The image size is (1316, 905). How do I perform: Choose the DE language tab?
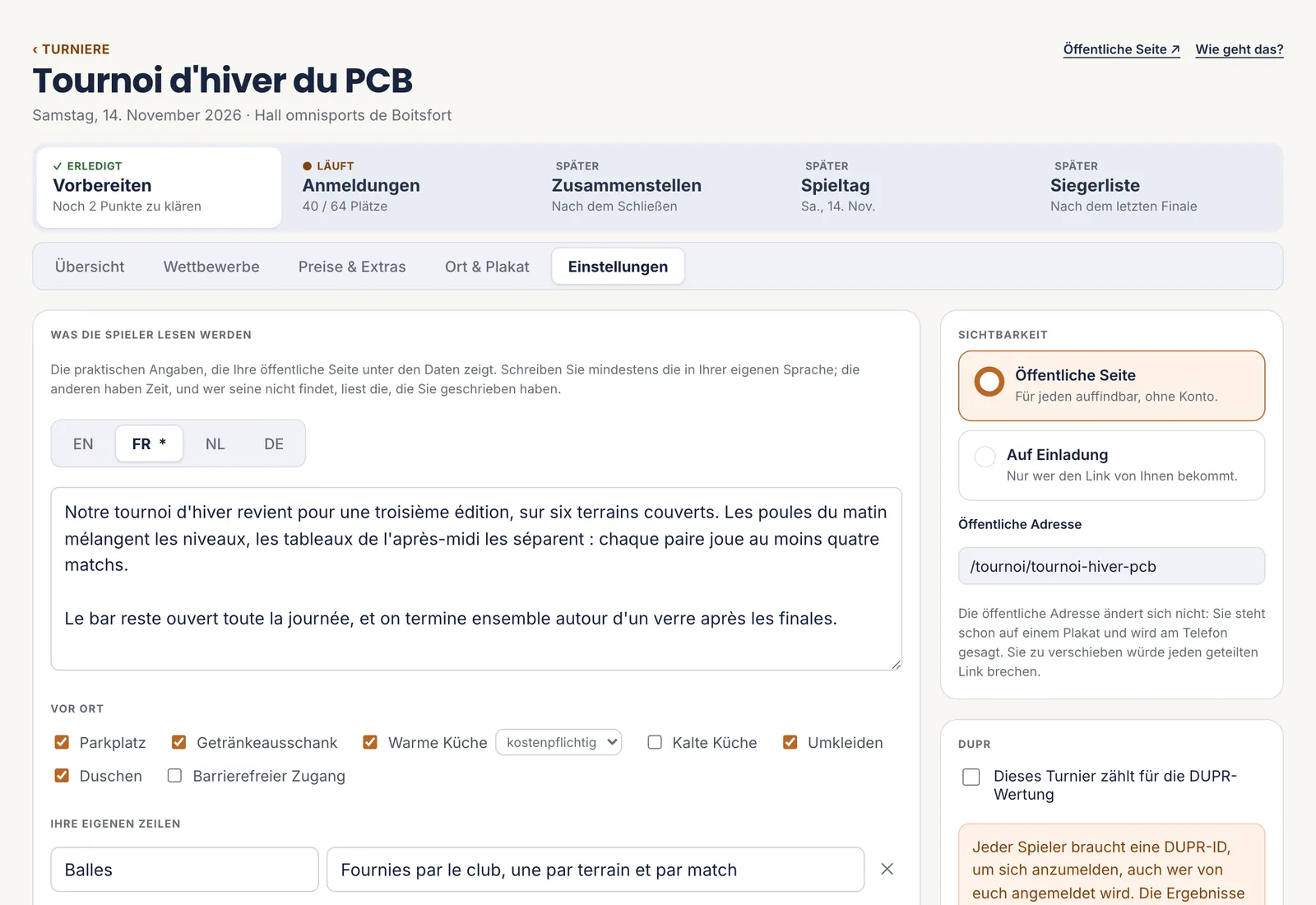click(x=274, y=444)
